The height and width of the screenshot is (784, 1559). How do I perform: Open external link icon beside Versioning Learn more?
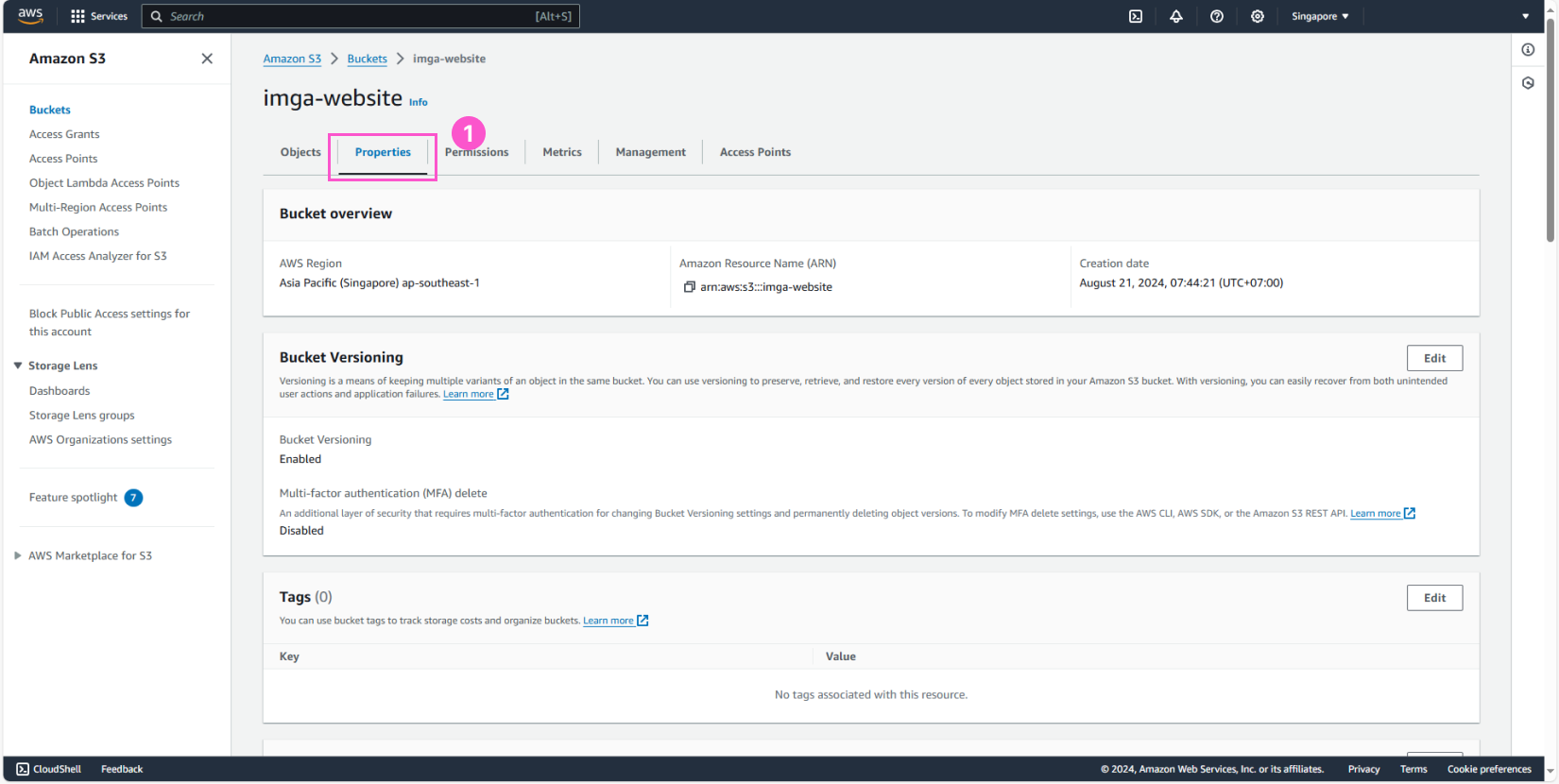[504, 394]
